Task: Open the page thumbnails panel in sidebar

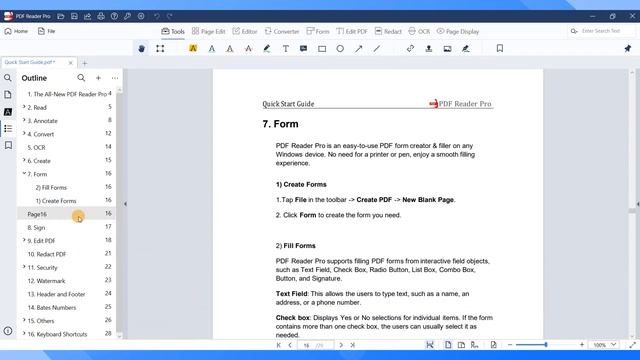Action: click(8, 95)
